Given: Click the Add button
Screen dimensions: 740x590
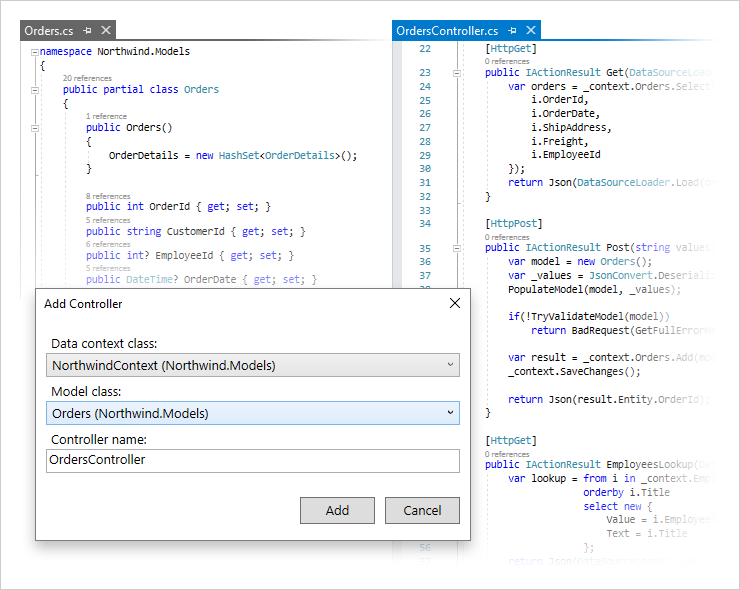Looking at the screenshot, I should 337,510.
